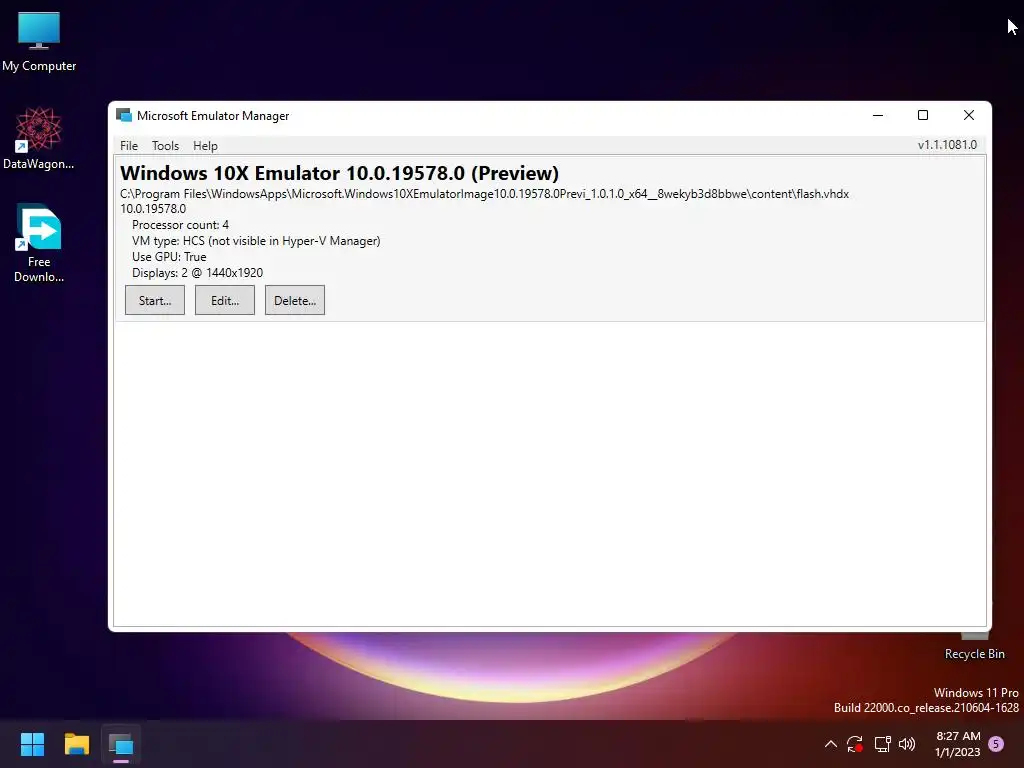Open the File menu
The height and width of the screenshot is (768, 1024).
[129, 146]
